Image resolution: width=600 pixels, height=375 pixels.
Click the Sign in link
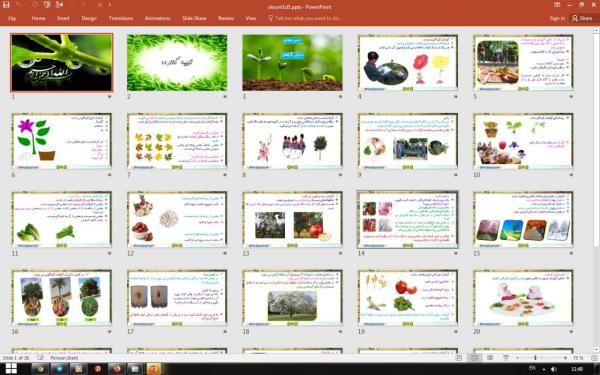tap(557, 18)
